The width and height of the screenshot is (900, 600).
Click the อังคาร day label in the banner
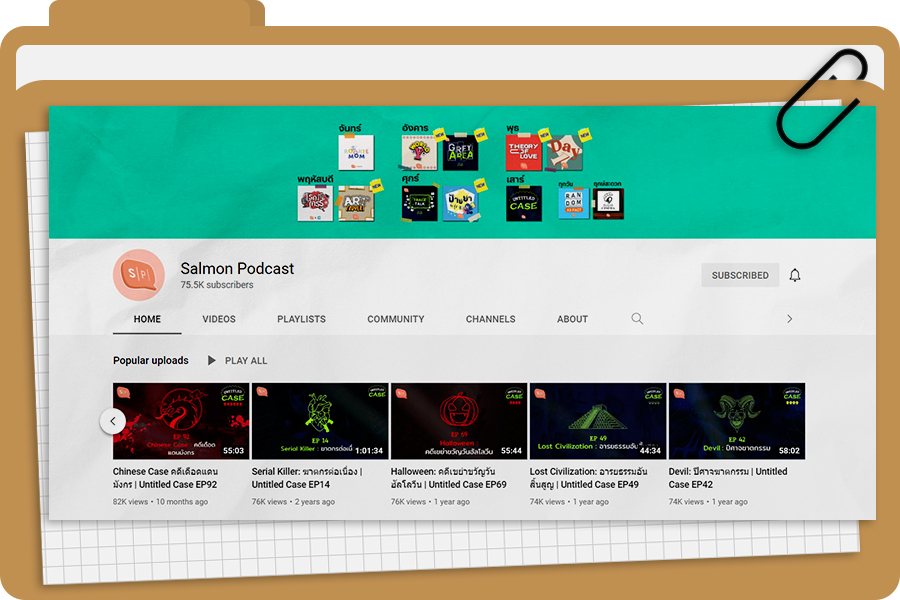416,128
